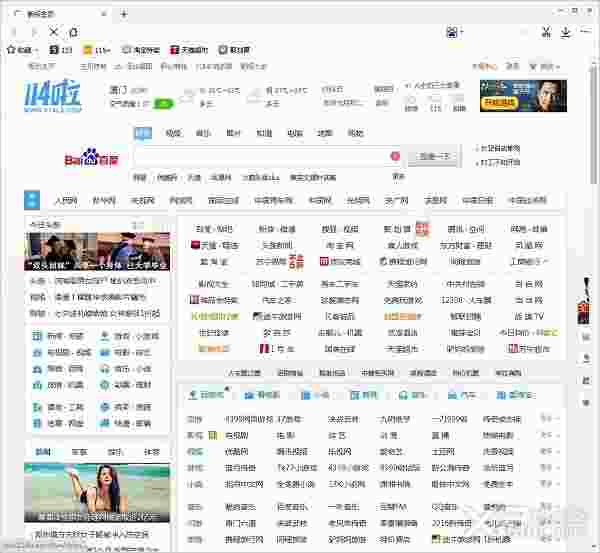Click the headphone music category icon
This screenshot has height=553, width=600.
pyautogui.click(x=403, y=395)
